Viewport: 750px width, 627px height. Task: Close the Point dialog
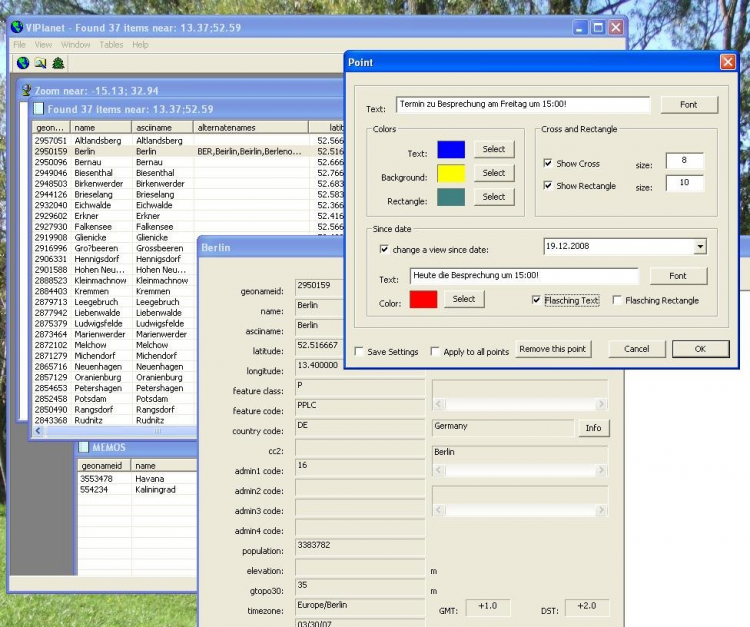click(x=727, y=62)
